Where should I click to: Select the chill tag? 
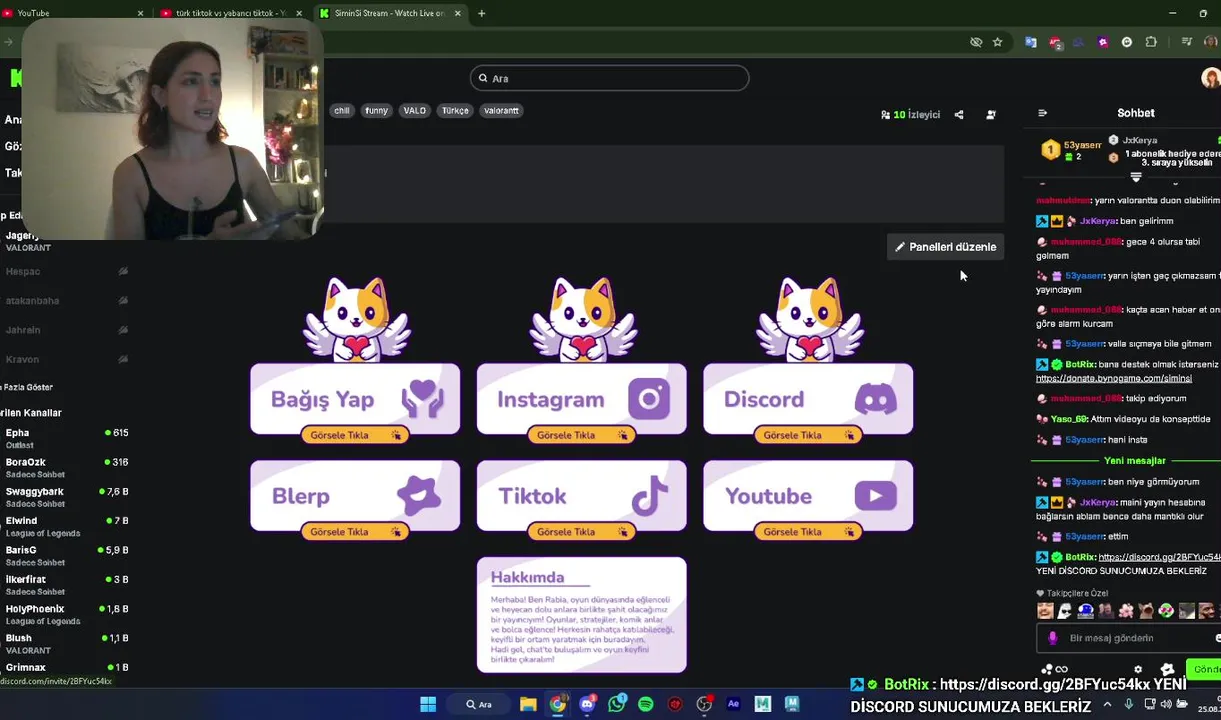(342, 111)
